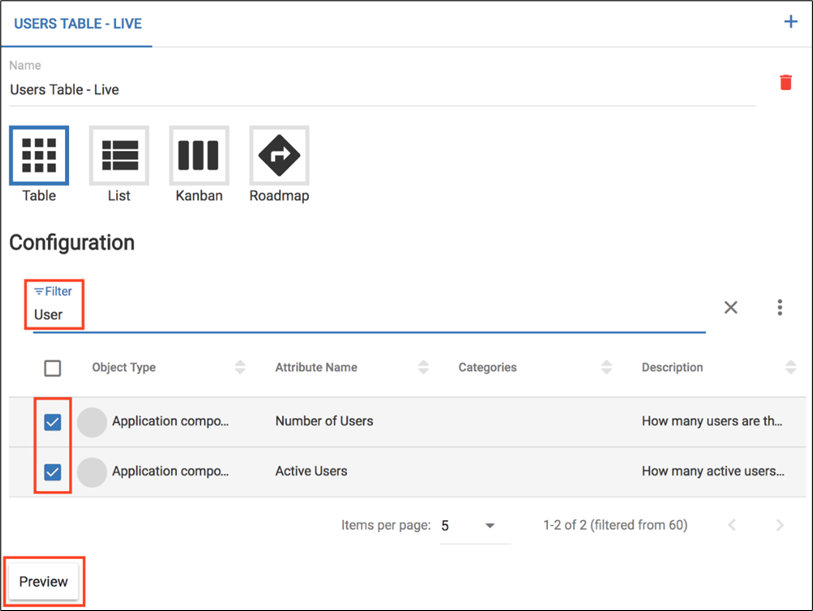
Task: Edit the Name input field
Action: tap(380, 89)
